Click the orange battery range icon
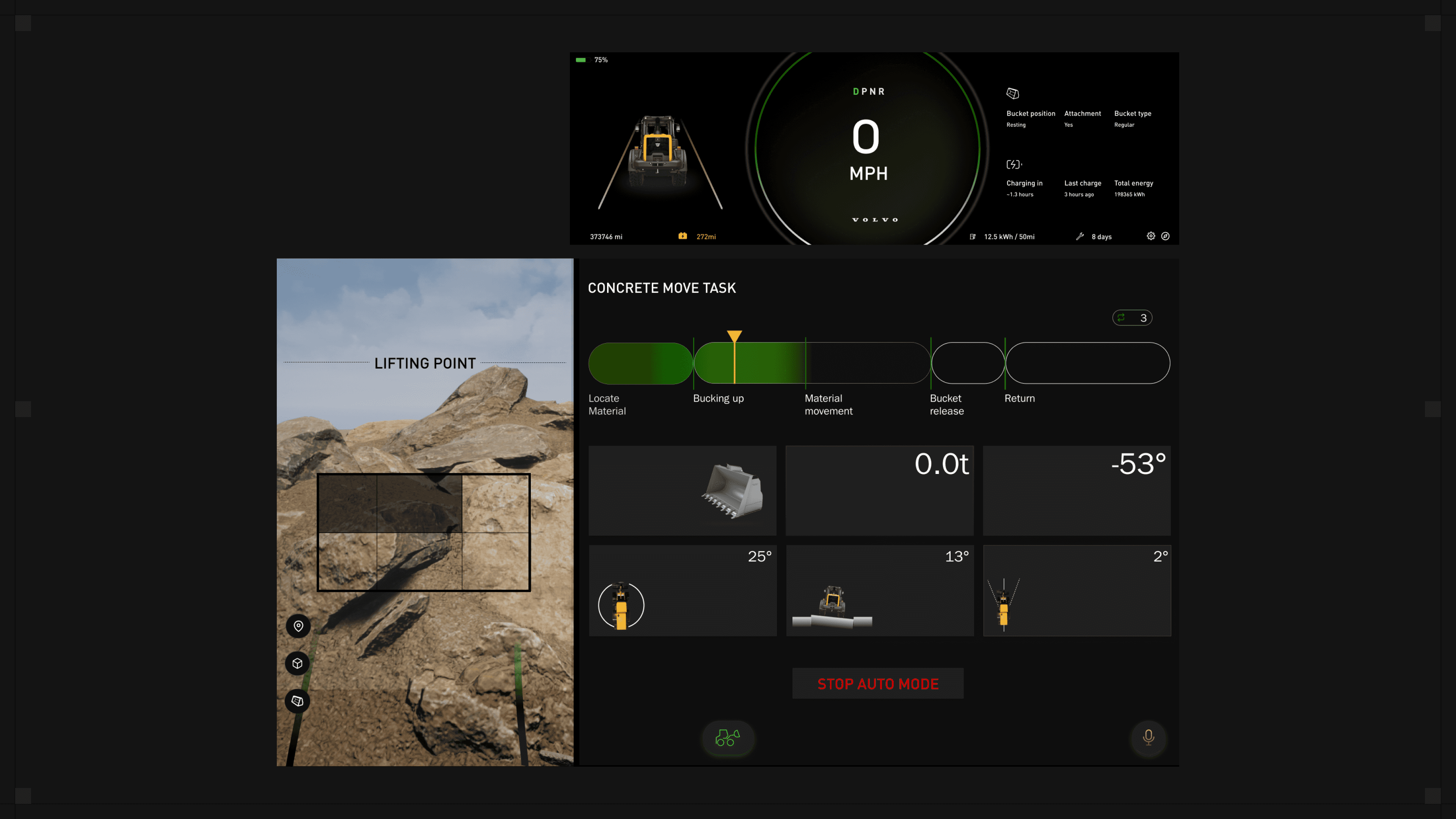Image resolution: width=1456 pixels, height=819 pixels. (x=683, y=236)
